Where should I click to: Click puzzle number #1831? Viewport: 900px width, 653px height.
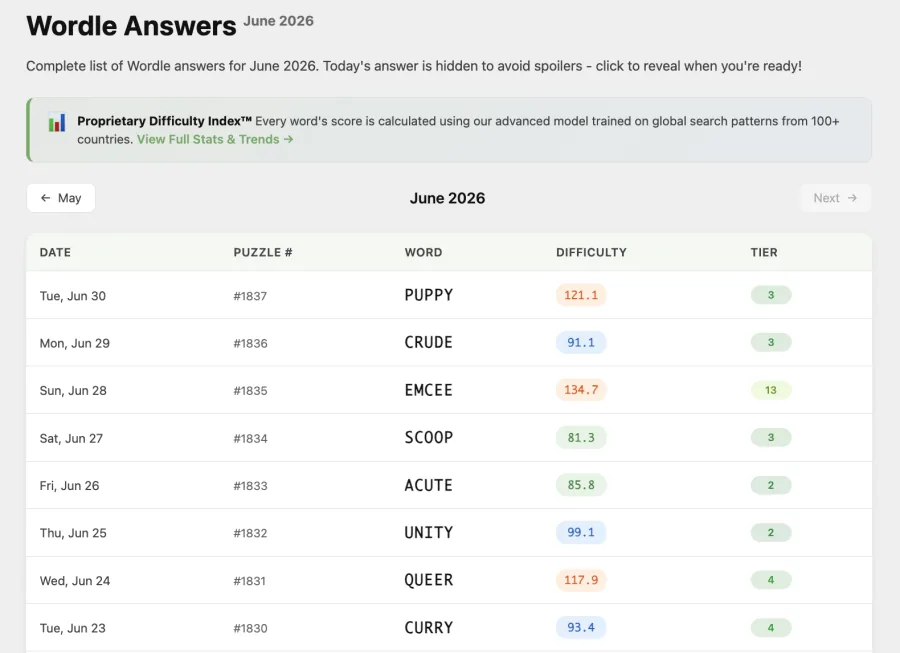(250, 581)
